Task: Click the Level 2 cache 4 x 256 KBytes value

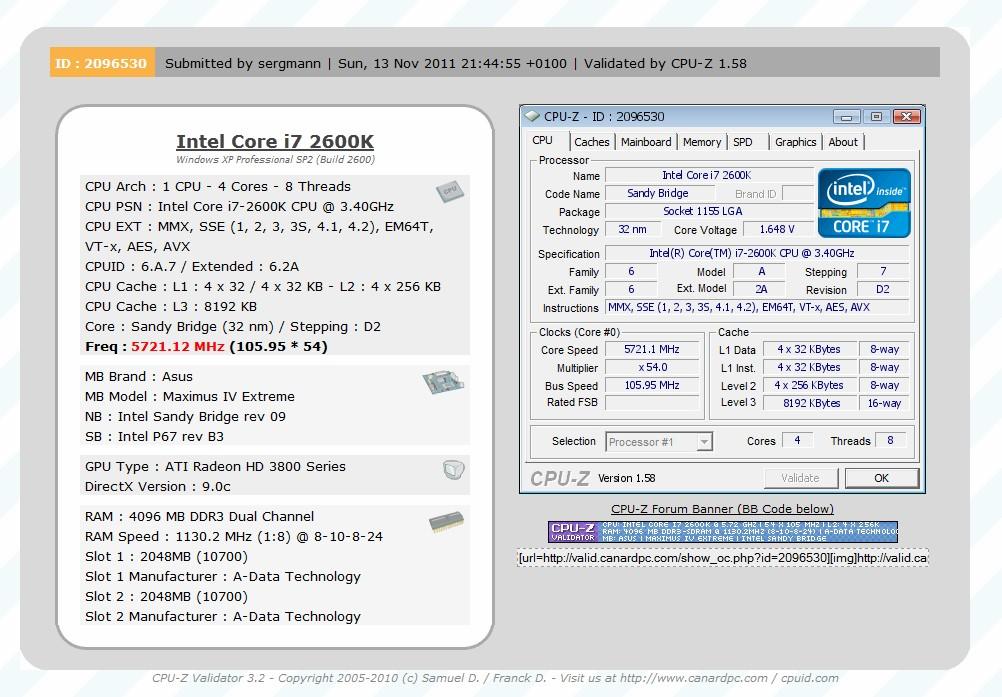Action: (x=809, y=385)
